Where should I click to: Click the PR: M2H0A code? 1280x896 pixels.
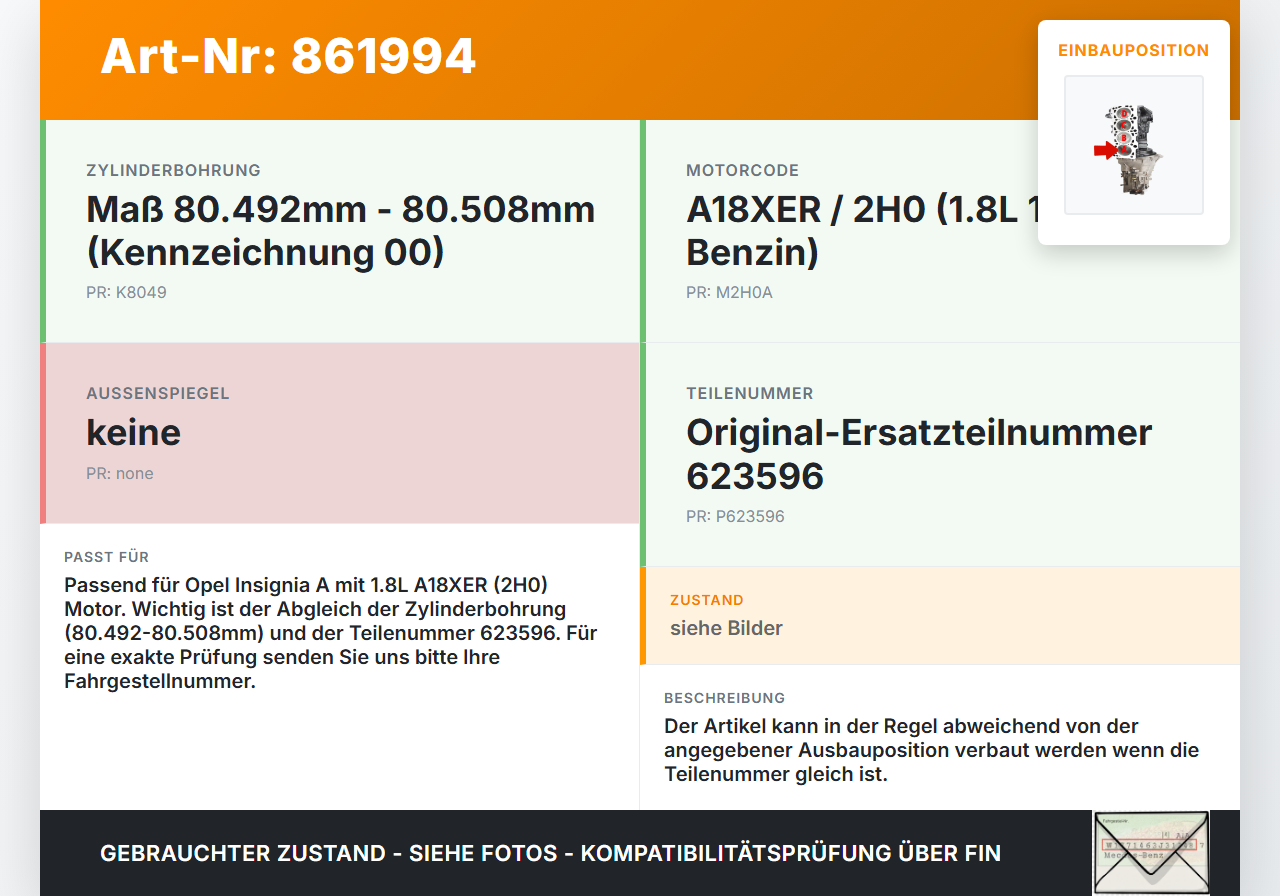coord(729,293)
